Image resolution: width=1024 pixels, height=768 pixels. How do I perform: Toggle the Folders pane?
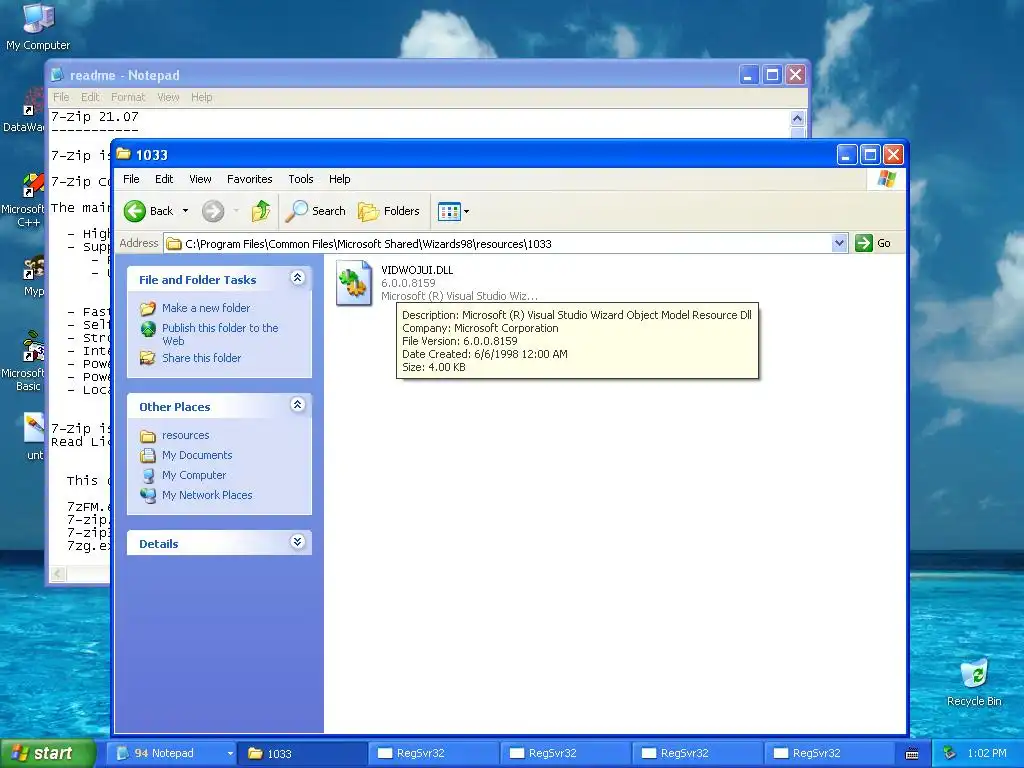pos(389,211)
